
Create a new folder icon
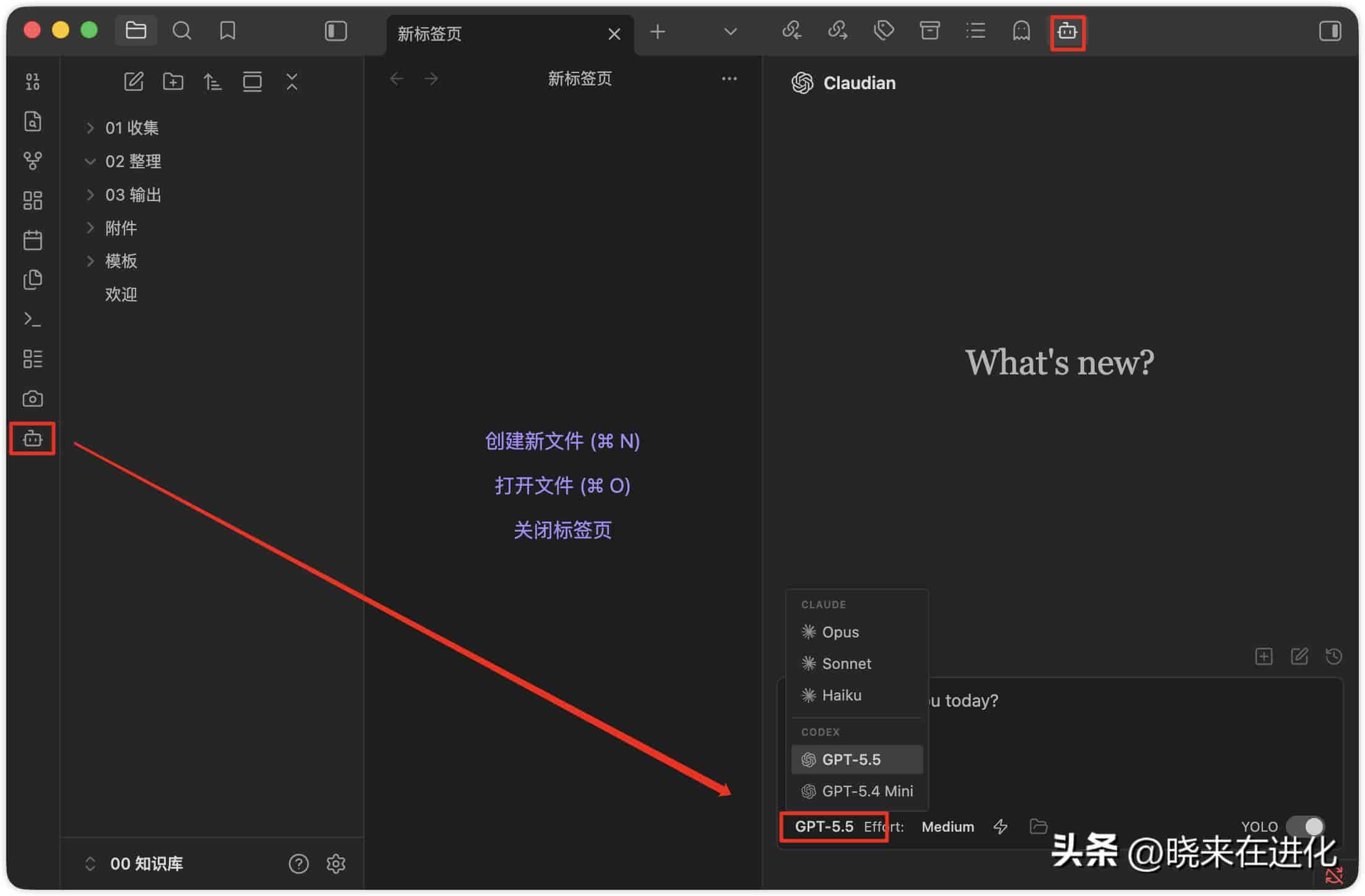pos(173,82)
